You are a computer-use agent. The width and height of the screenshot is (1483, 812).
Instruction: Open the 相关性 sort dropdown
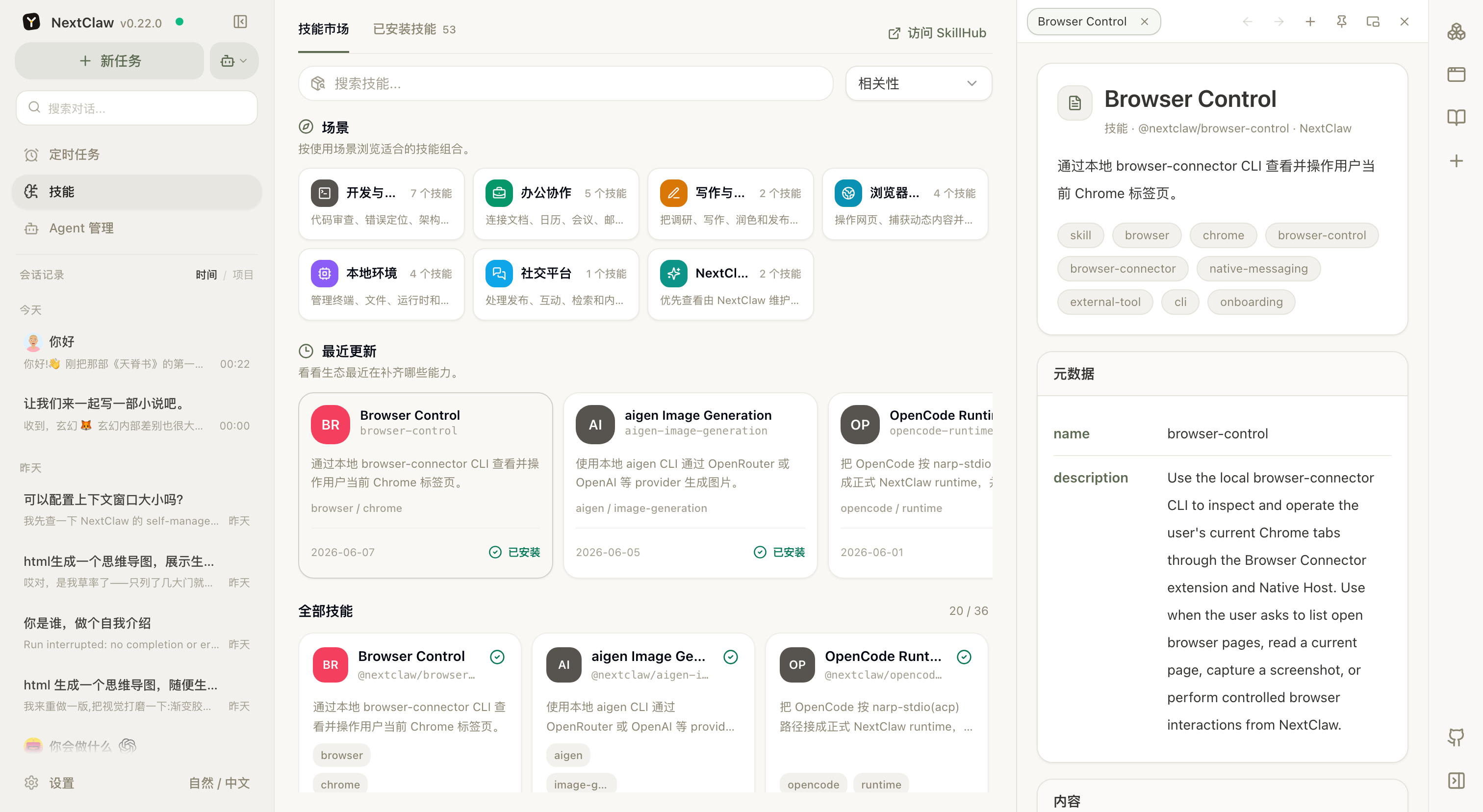[x=918, y=83]
